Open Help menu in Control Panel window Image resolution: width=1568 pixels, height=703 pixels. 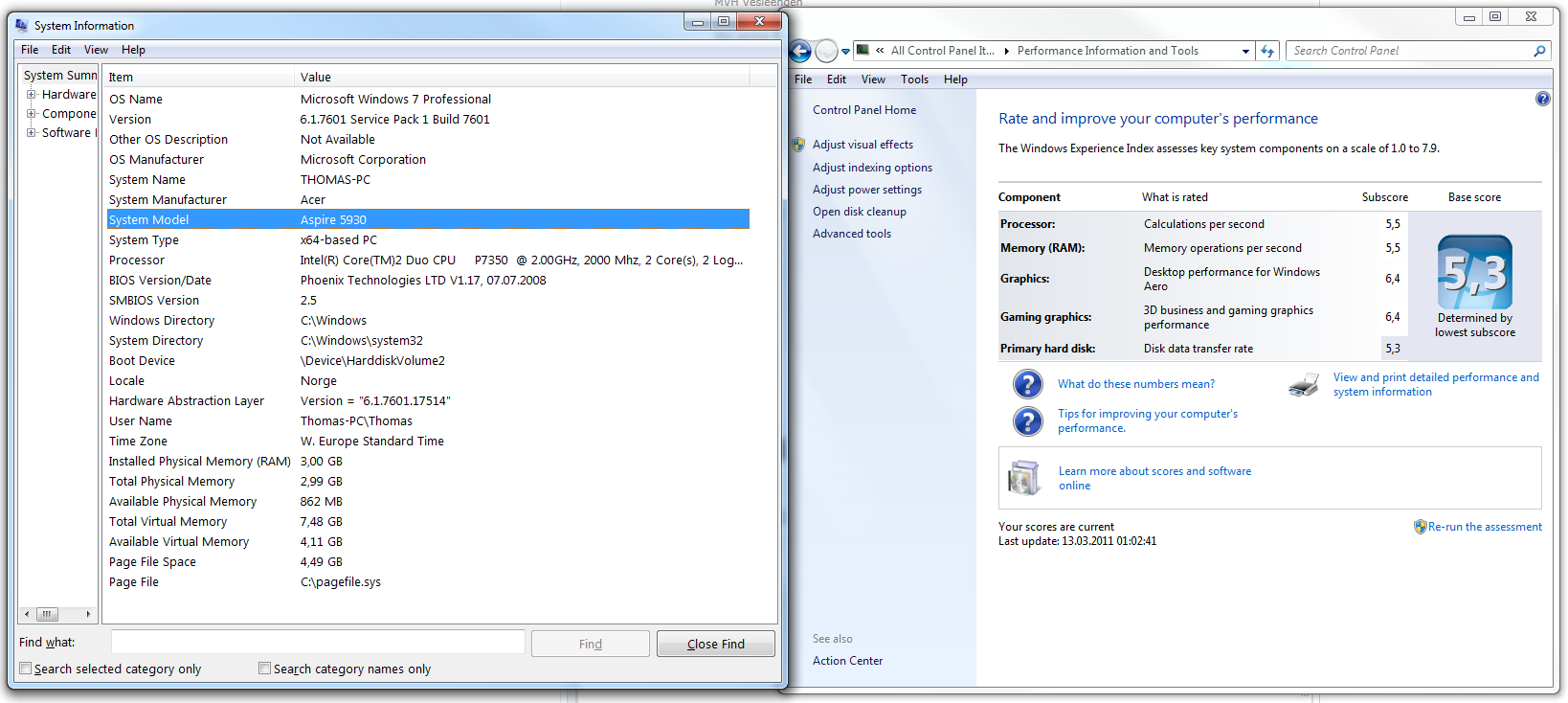tap(955, 79)
